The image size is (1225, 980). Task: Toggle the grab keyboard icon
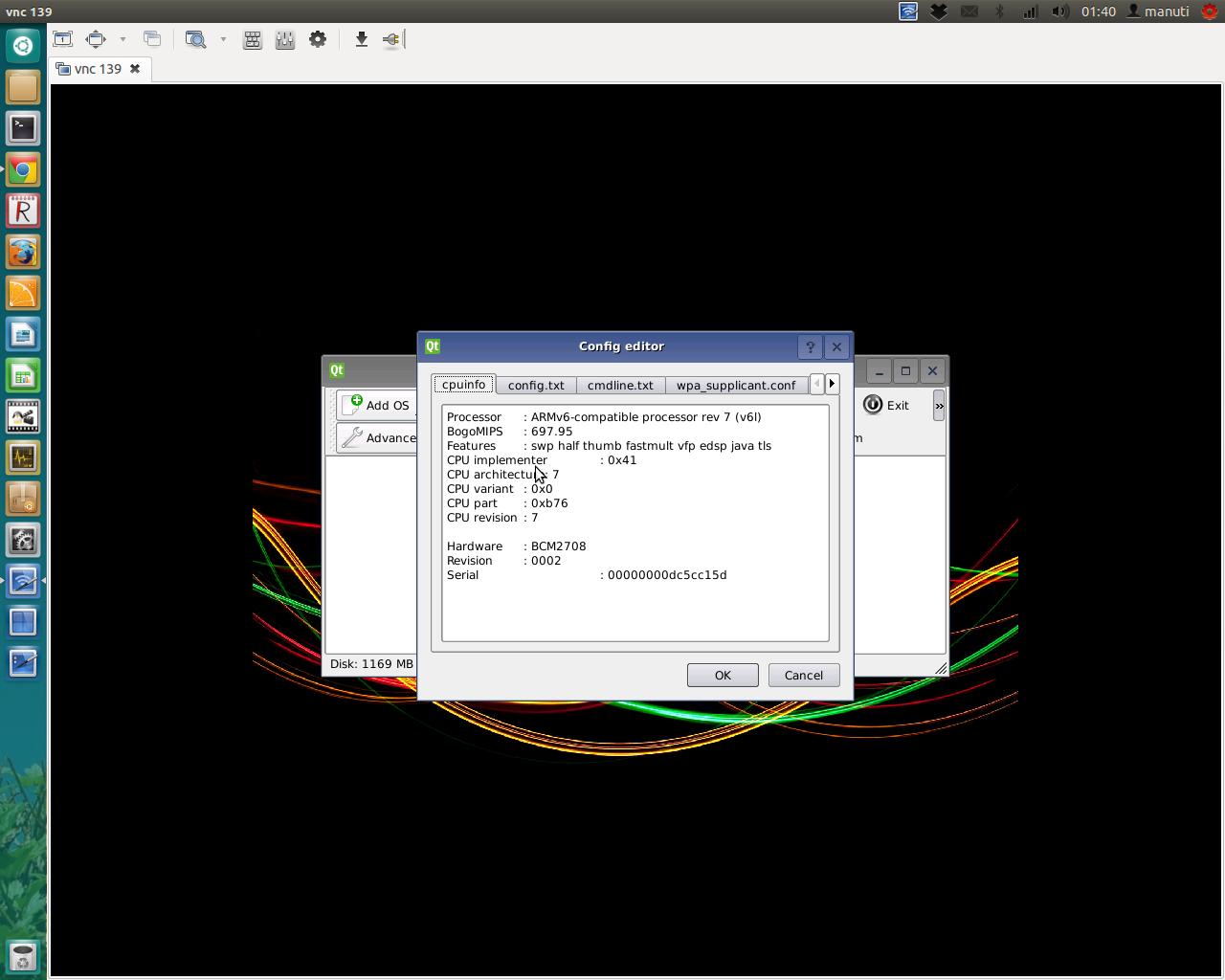point(253,39)
